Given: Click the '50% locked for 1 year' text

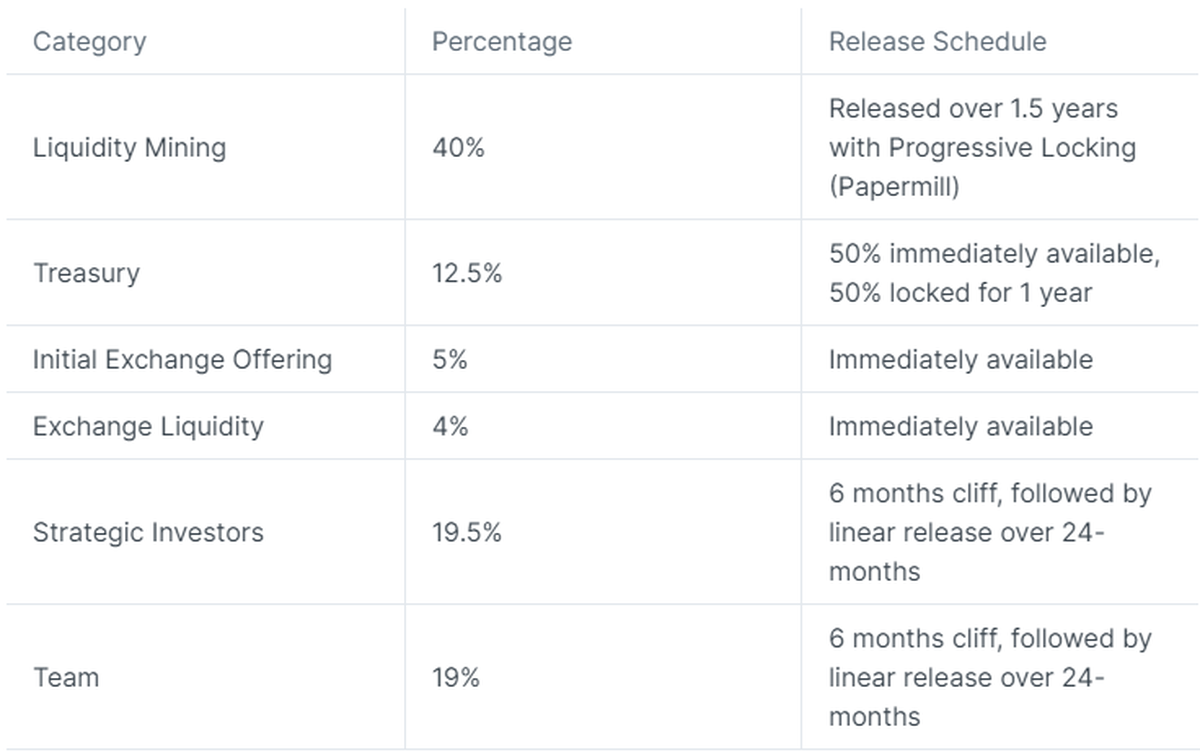Looking at the screenshot, I should [x=960, y=293].
